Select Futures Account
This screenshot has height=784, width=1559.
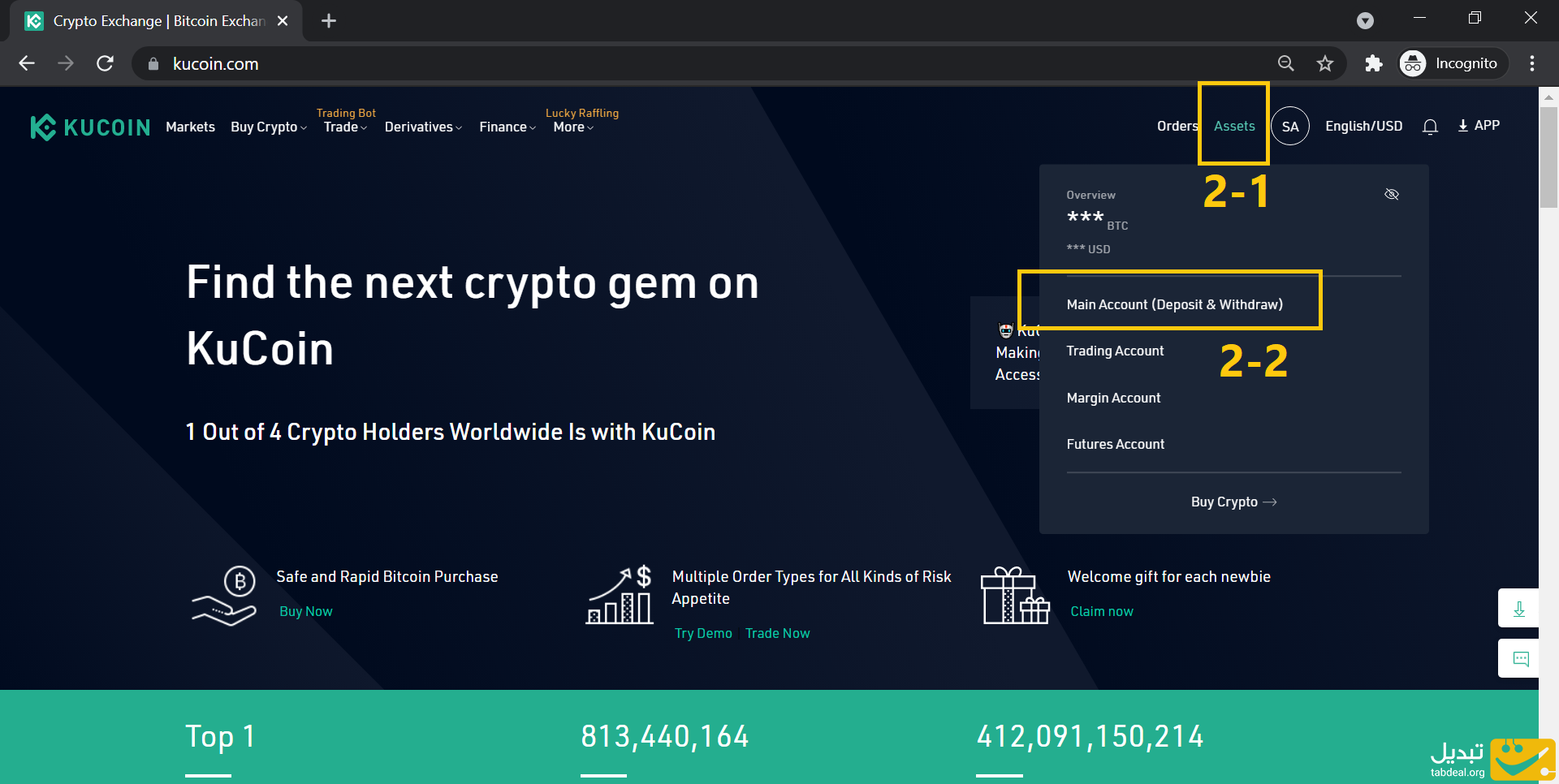pos(1115,444)
